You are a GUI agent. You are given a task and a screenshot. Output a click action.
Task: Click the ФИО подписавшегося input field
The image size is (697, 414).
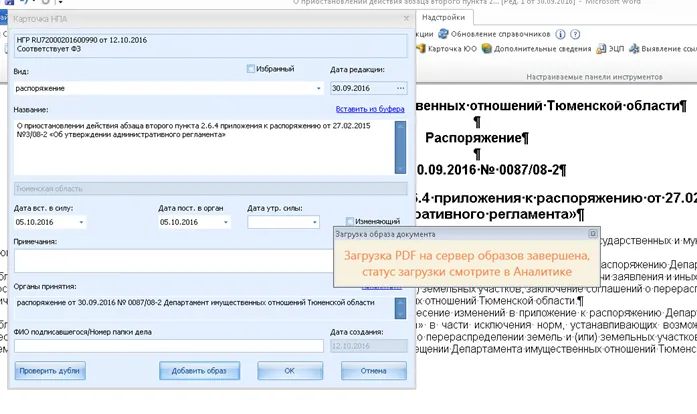pos(169,346)
